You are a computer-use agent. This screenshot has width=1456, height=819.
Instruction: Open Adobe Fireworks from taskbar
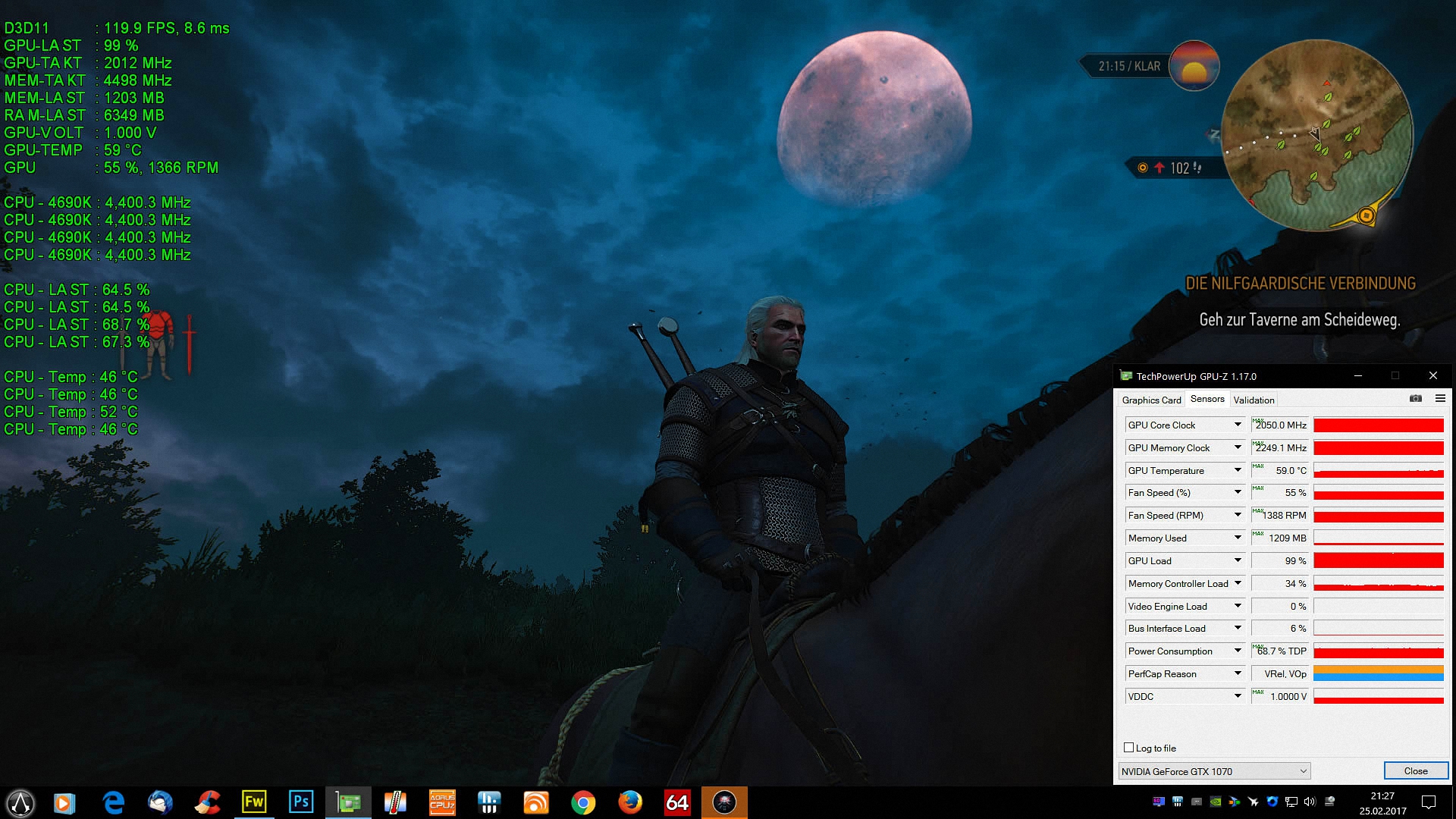(x=254, y=802)
